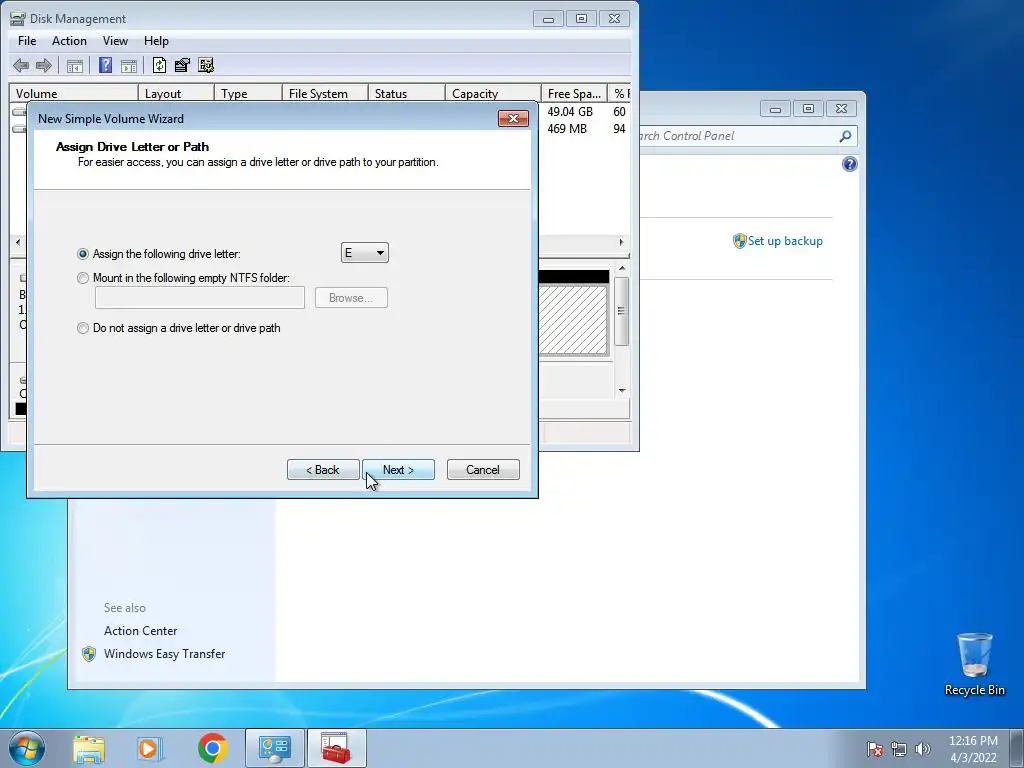Open the Windows Easy Transfer link
The height and width of the screenshot is (768, 1024).
(164, 654)
